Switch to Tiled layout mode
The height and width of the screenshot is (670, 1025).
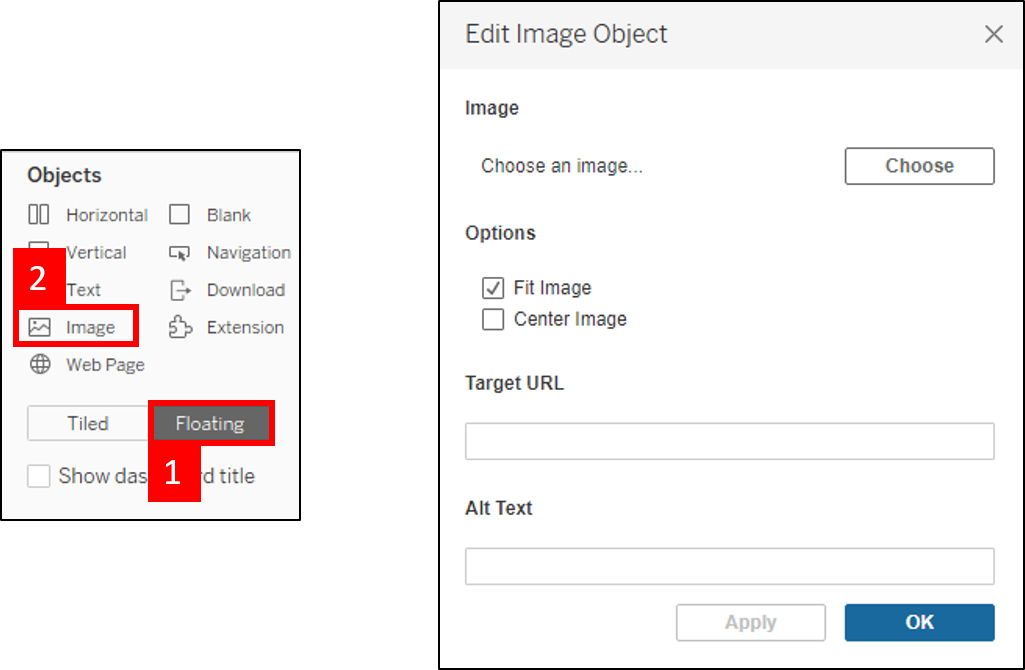[x=88, y=424]
